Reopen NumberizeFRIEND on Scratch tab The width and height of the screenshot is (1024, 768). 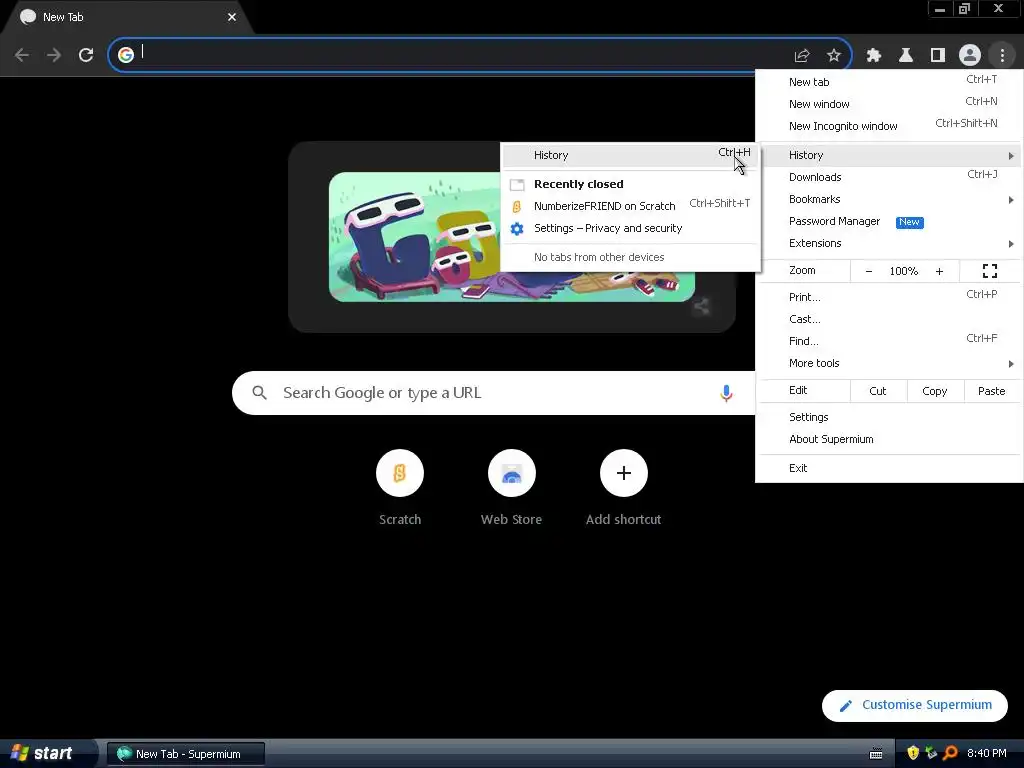(x=630, y=206)
